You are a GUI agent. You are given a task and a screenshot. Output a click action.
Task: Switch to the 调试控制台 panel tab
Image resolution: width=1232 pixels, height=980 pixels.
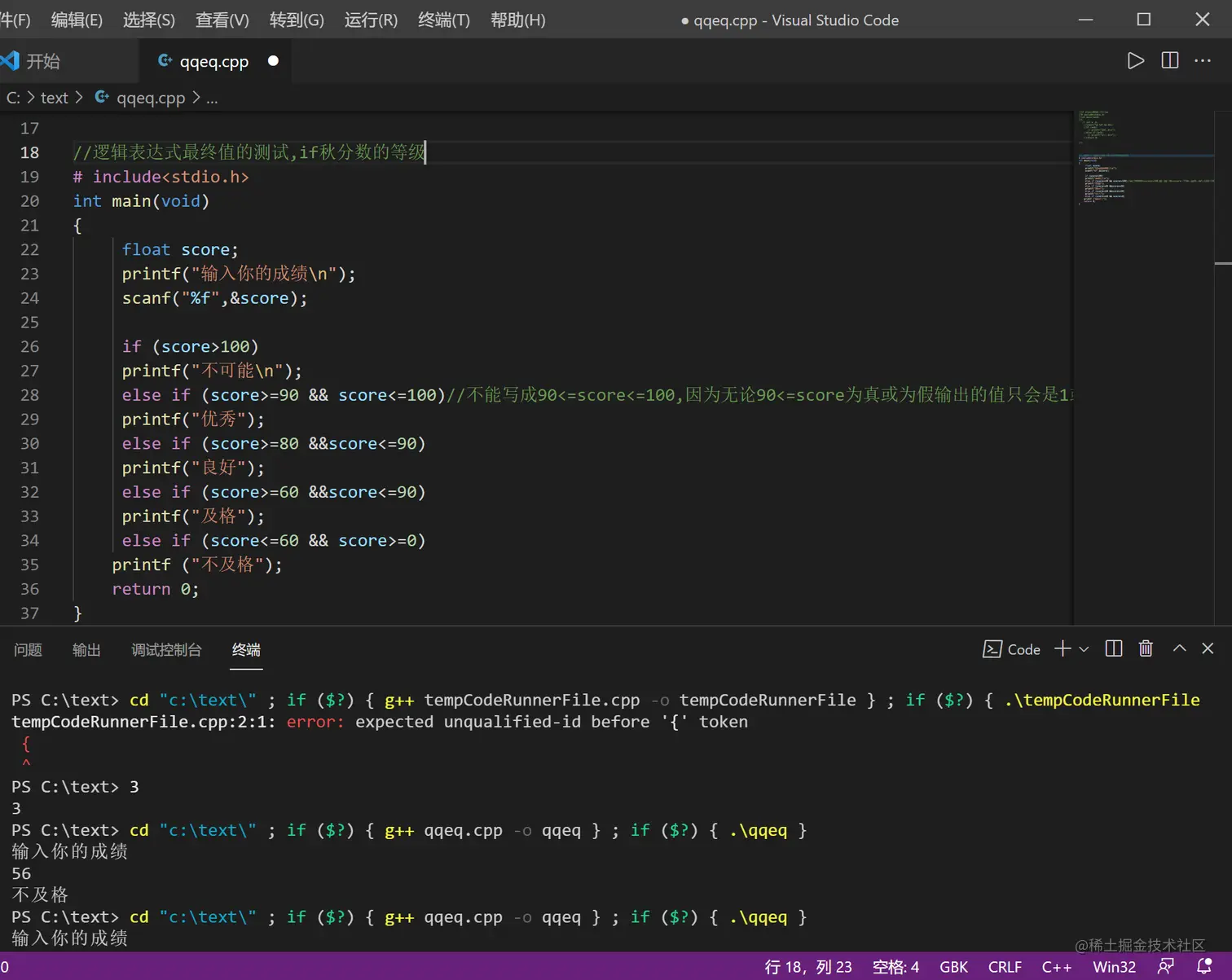coord(166,650)
